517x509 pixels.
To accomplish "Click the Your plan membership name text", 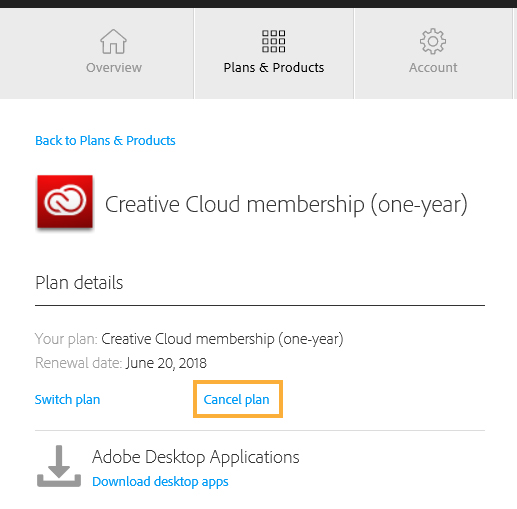I will click(x=222, y=339).
